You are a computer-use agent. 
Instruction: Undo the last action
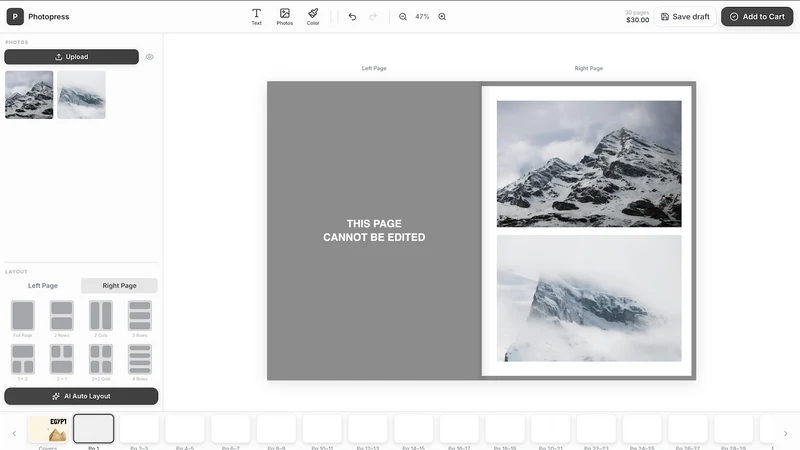click(352, 16)
